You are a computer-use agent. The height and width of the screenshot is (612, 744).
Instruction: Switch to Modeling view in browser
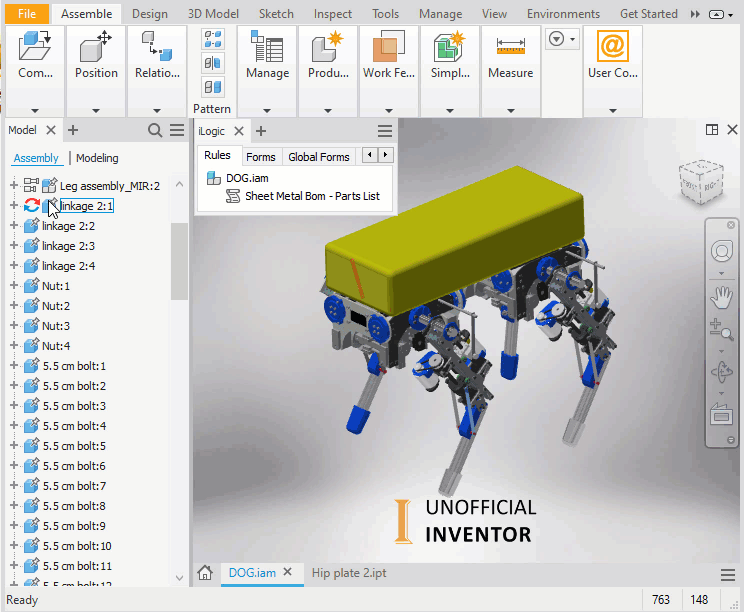pos(97,158)
